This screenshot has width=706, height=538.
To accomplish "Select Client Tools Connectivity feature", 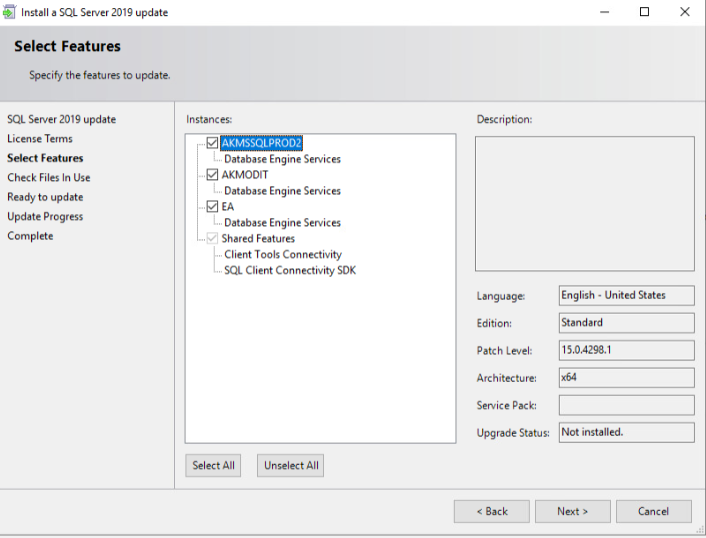I will [283, 254].
